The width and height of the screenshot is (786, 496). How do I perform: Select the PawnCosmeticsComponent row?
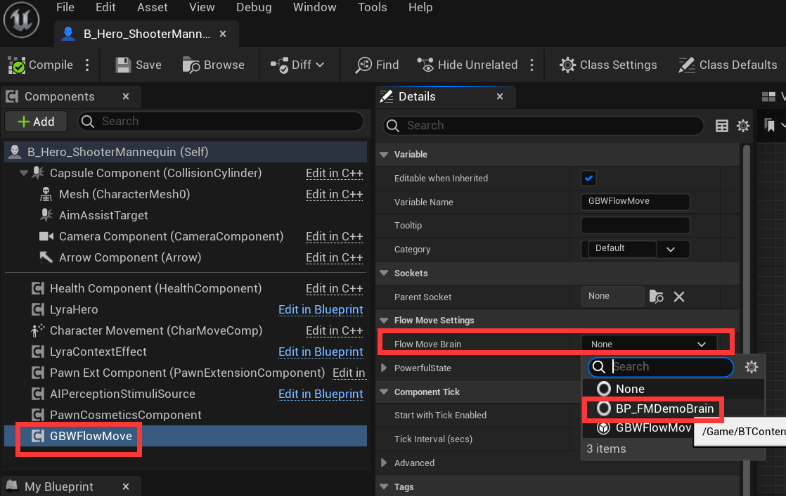[x=125, y=415]
